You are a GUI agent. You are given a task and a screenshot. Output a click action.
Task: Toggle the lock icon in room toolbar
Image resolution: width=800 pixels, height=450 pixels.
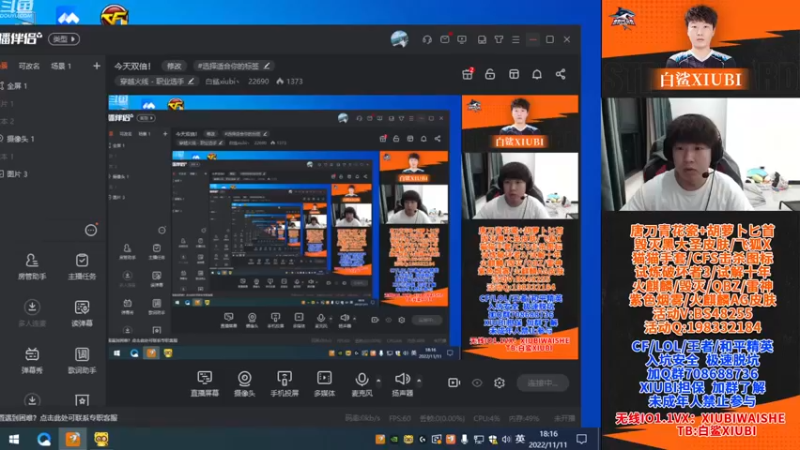pos(490,74)
